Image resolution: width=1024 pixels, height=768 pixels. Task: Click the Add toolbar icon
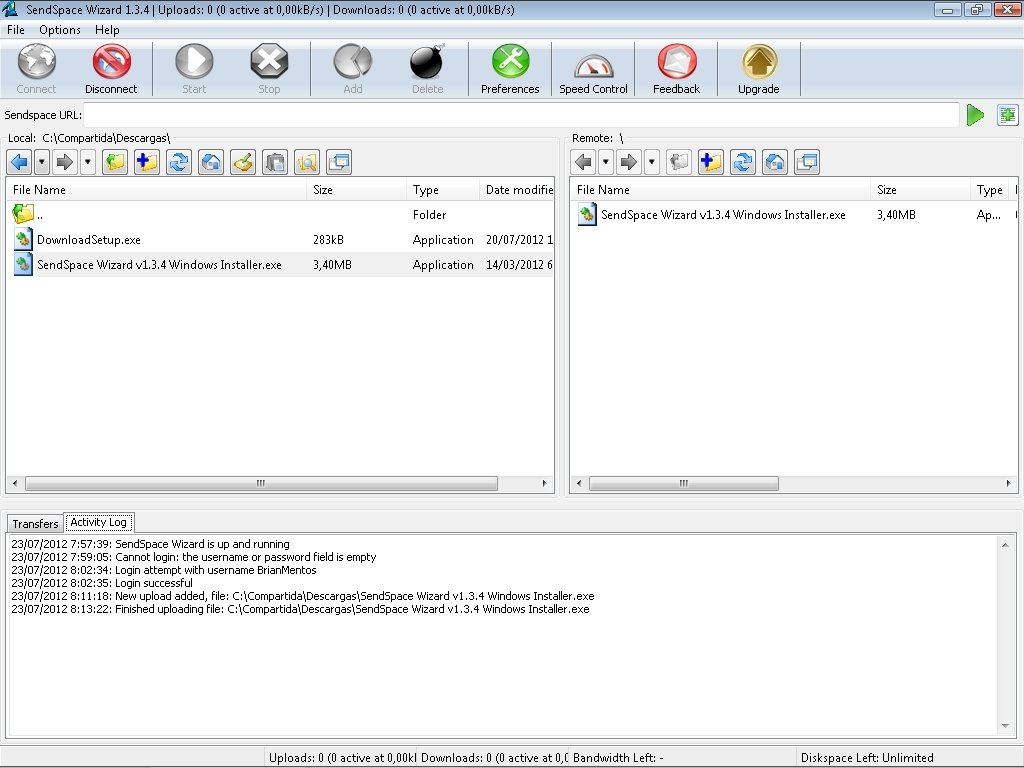click(x=353, y=62)
